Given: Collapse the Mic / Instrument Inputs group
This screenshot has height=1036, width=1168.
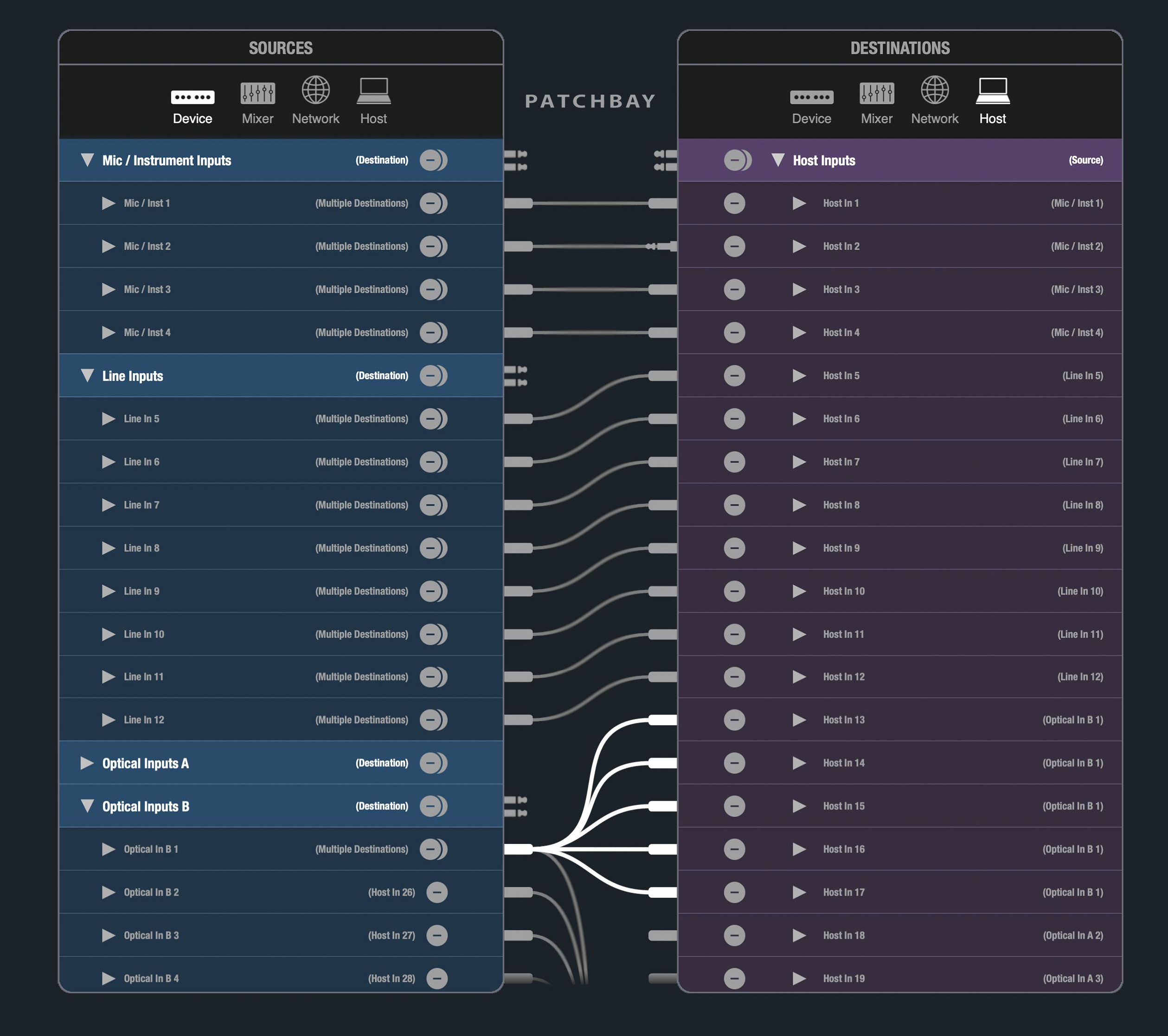Looking at the screenshot, I should [x=87, y=160].
